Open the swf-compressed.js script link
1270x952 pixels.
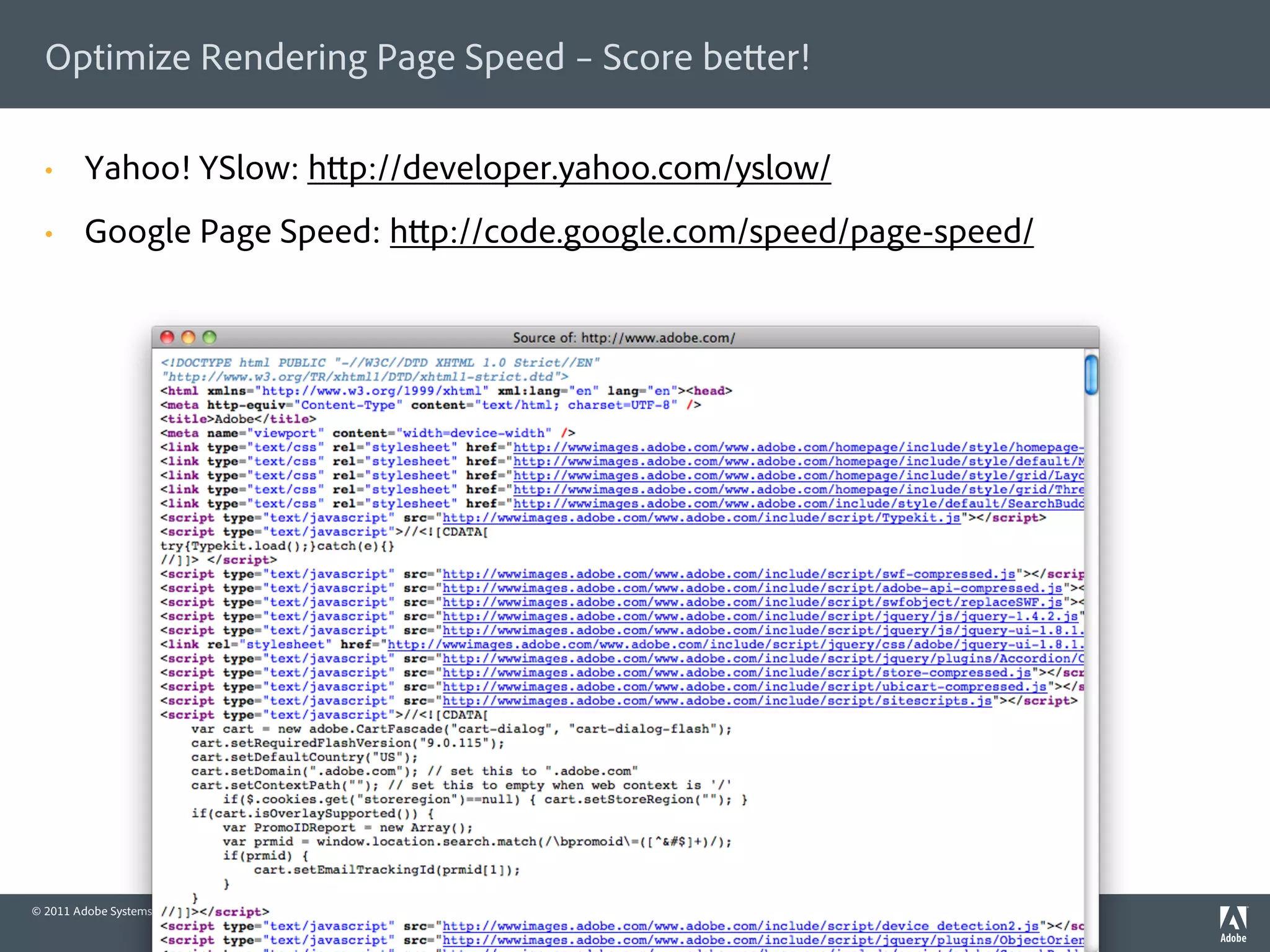(729, 574)
